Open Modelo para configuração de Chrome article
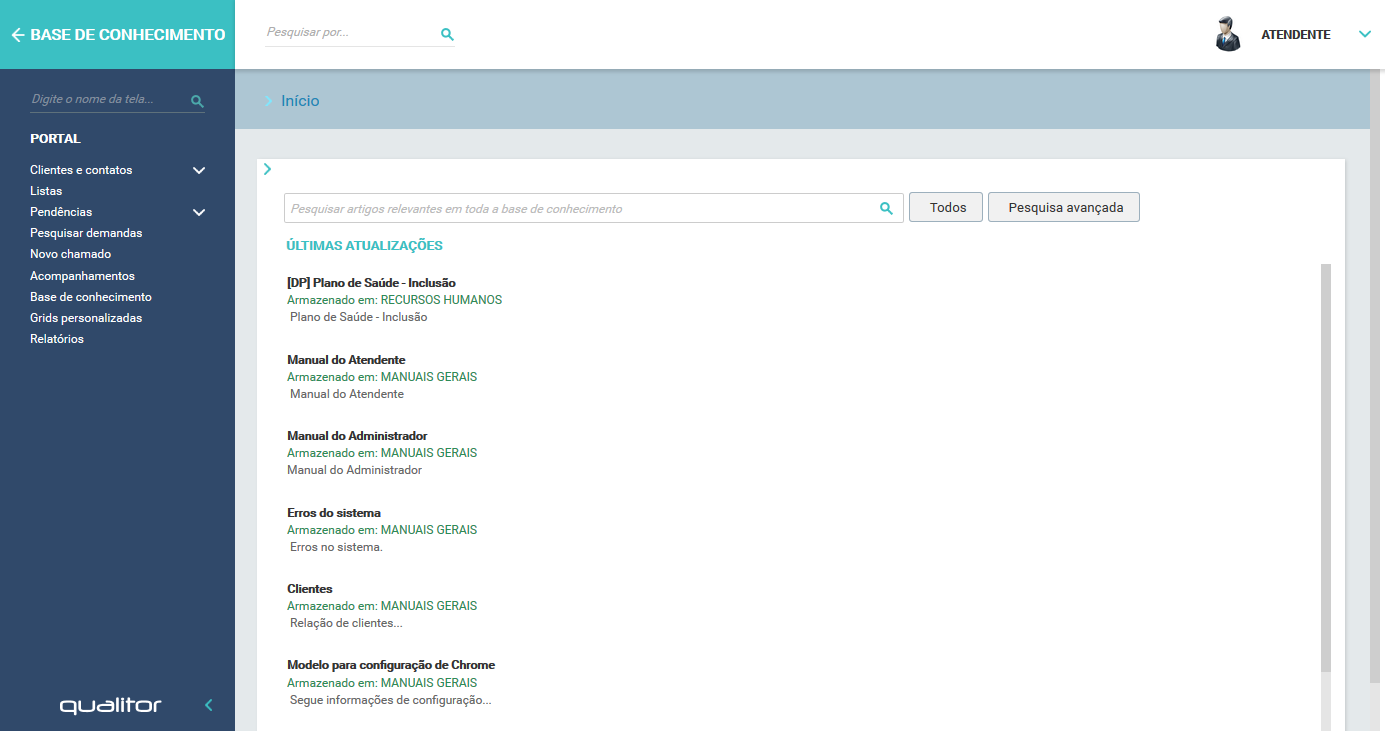This screenshot has height=731, width=1385. click(x=391, y=665)
